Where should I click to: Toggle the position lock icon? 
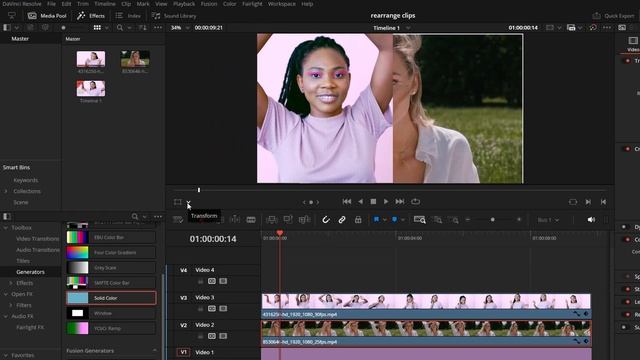pos(358,220)
